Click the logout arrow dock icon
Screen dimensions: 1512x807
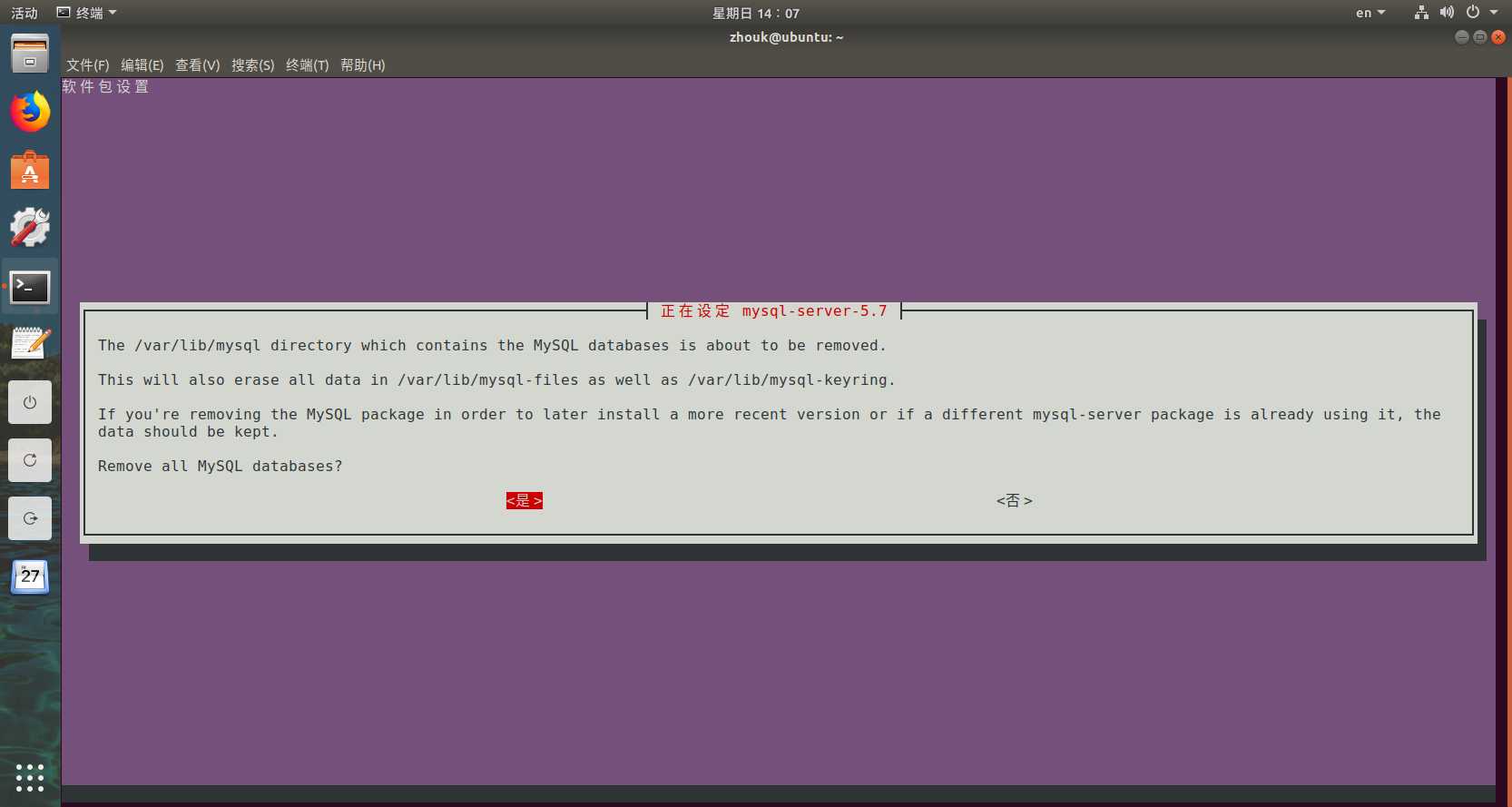tap(30, 518)
